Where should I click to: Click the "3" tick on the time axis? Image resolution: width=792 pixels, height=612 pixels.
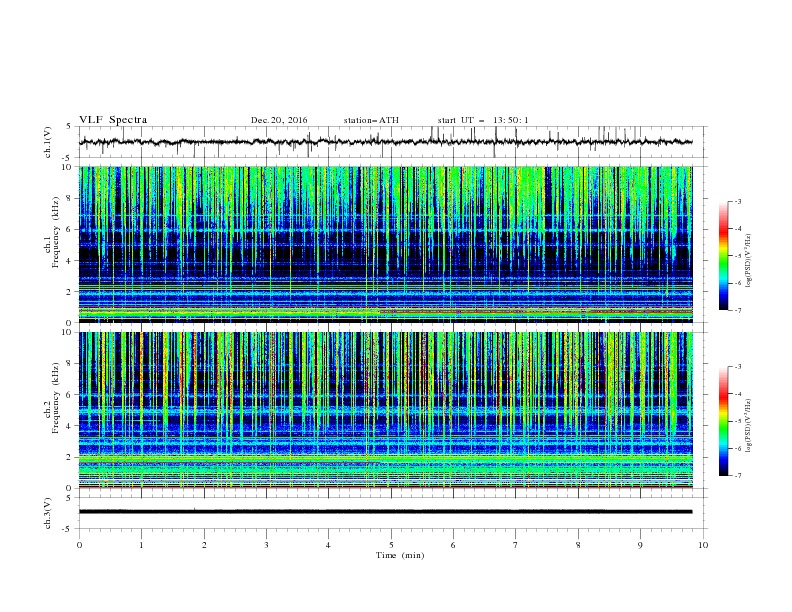(266, 545)
